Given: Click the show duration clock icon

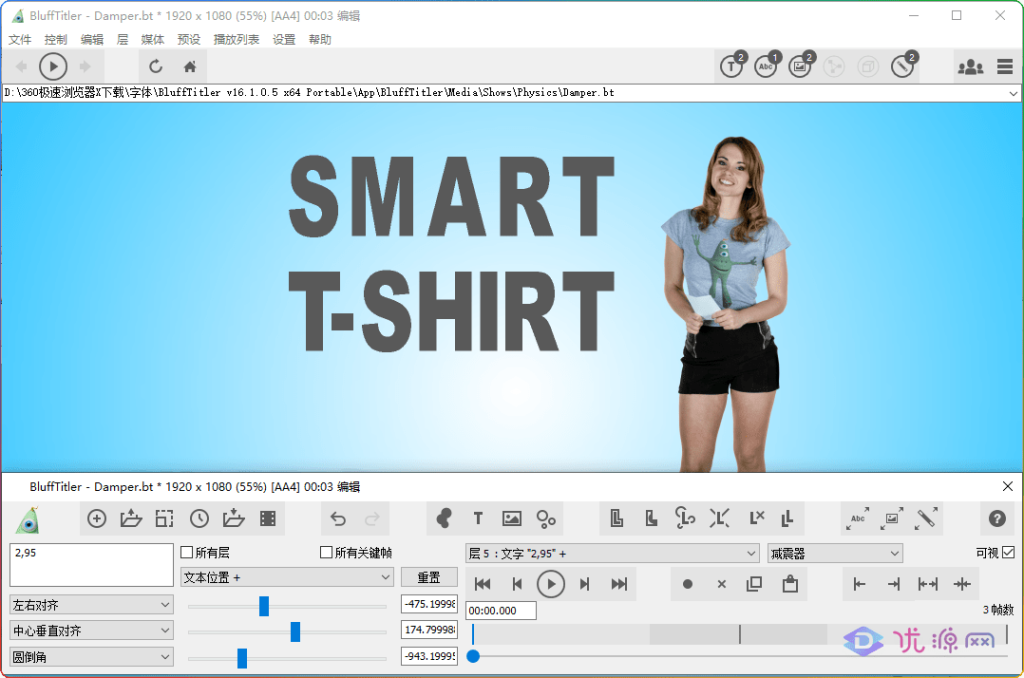Looking at the screenshot, I should pos(199,519).
